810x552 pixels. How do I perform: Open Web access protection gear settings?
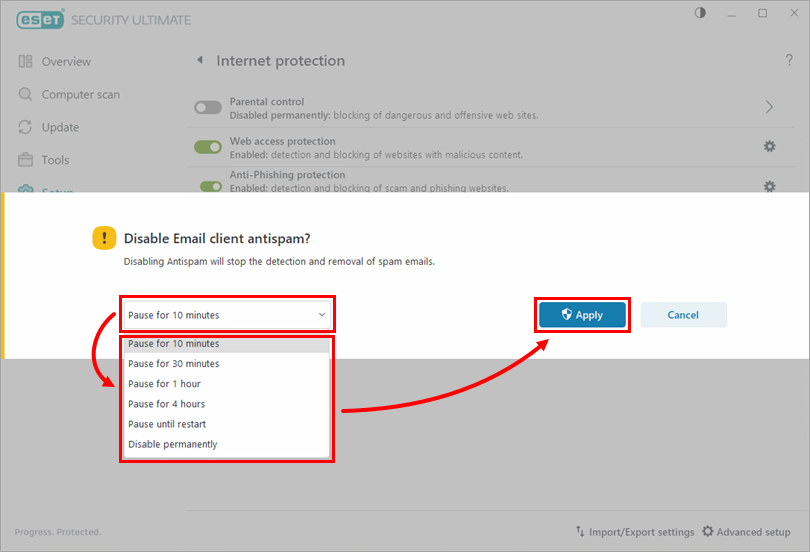769,147
